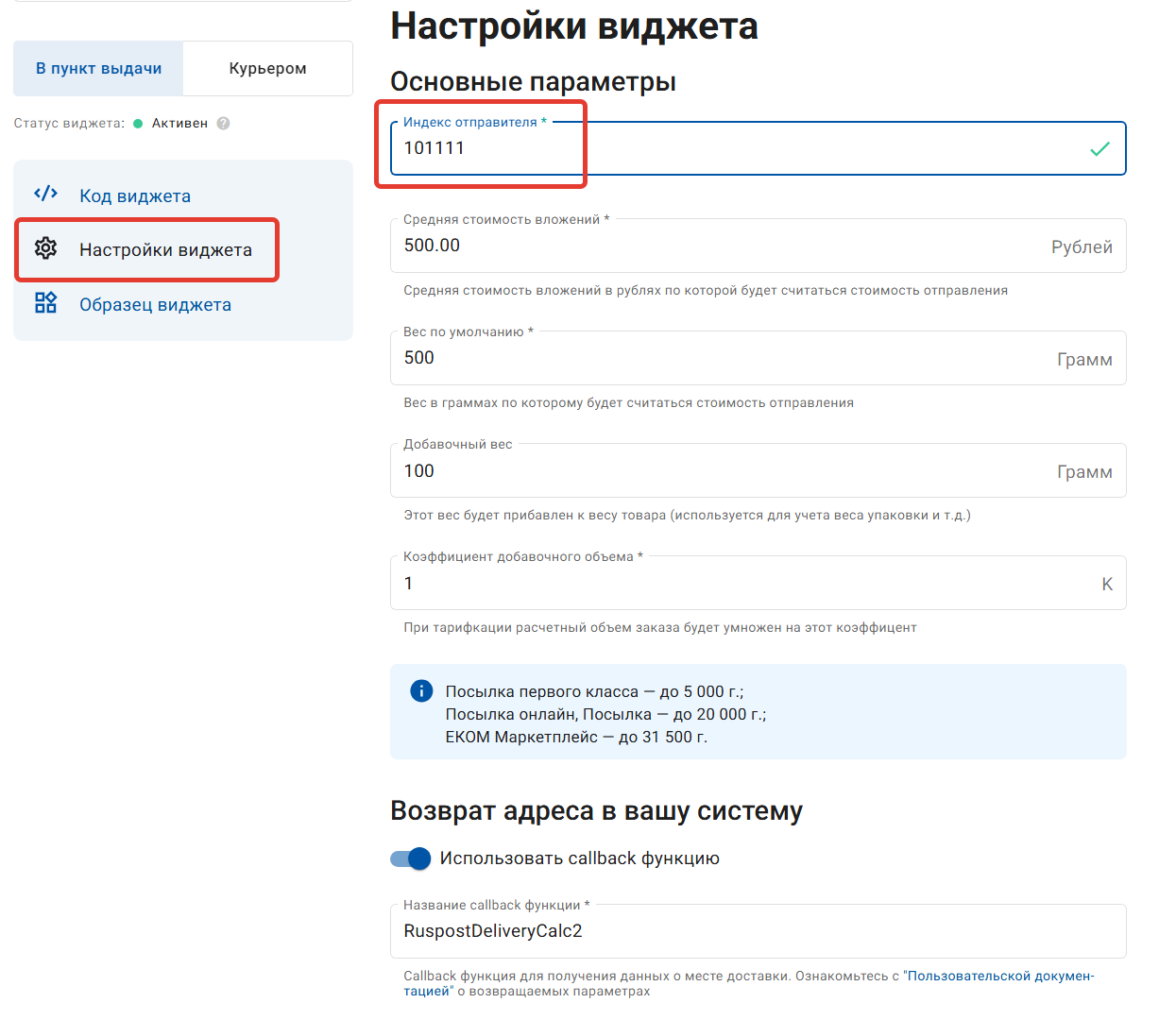1176x1020 pixels.
Task: Switch to the Курьером tab
Action: [267, 67]
